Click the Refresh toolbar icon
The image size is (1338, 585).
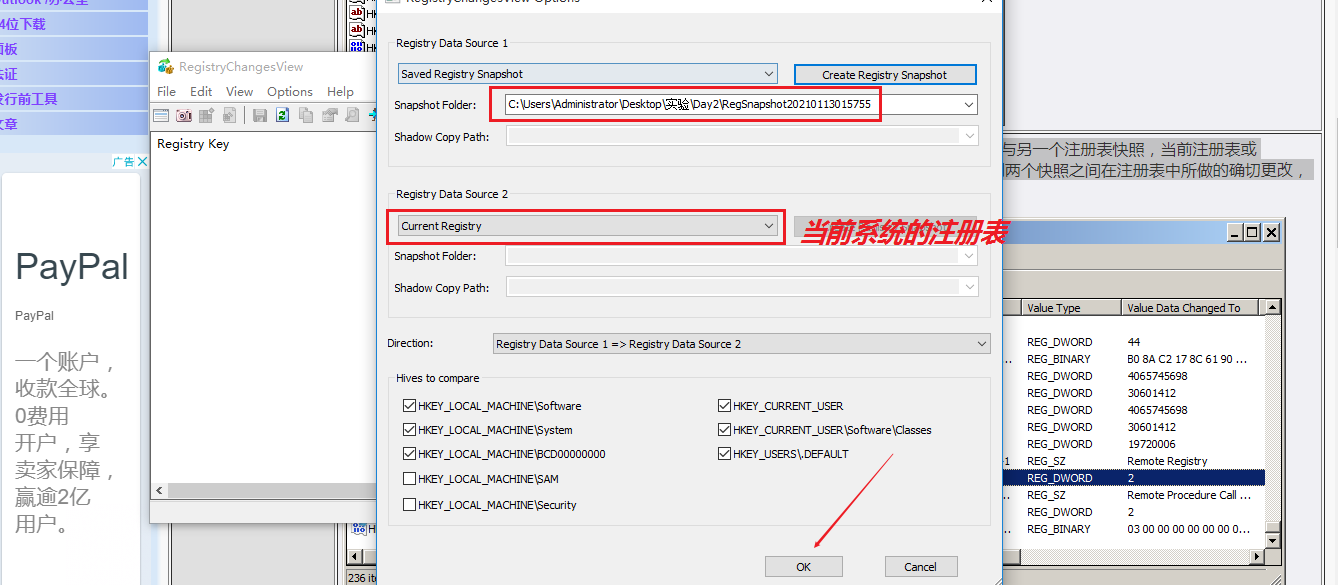282,115
